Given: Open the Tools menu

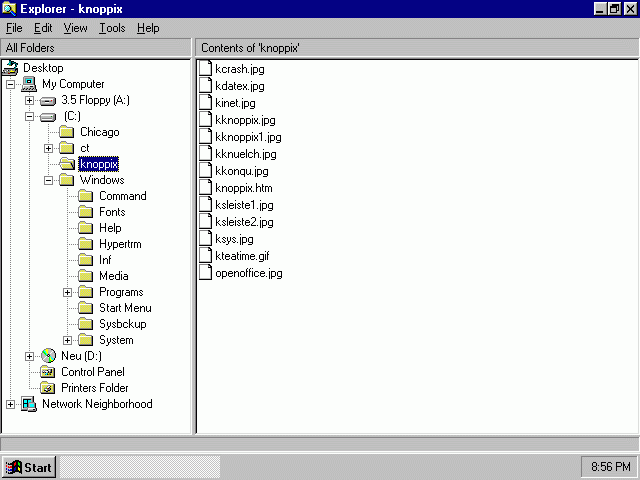Looking at the screenshot, I should coord(112,28).
